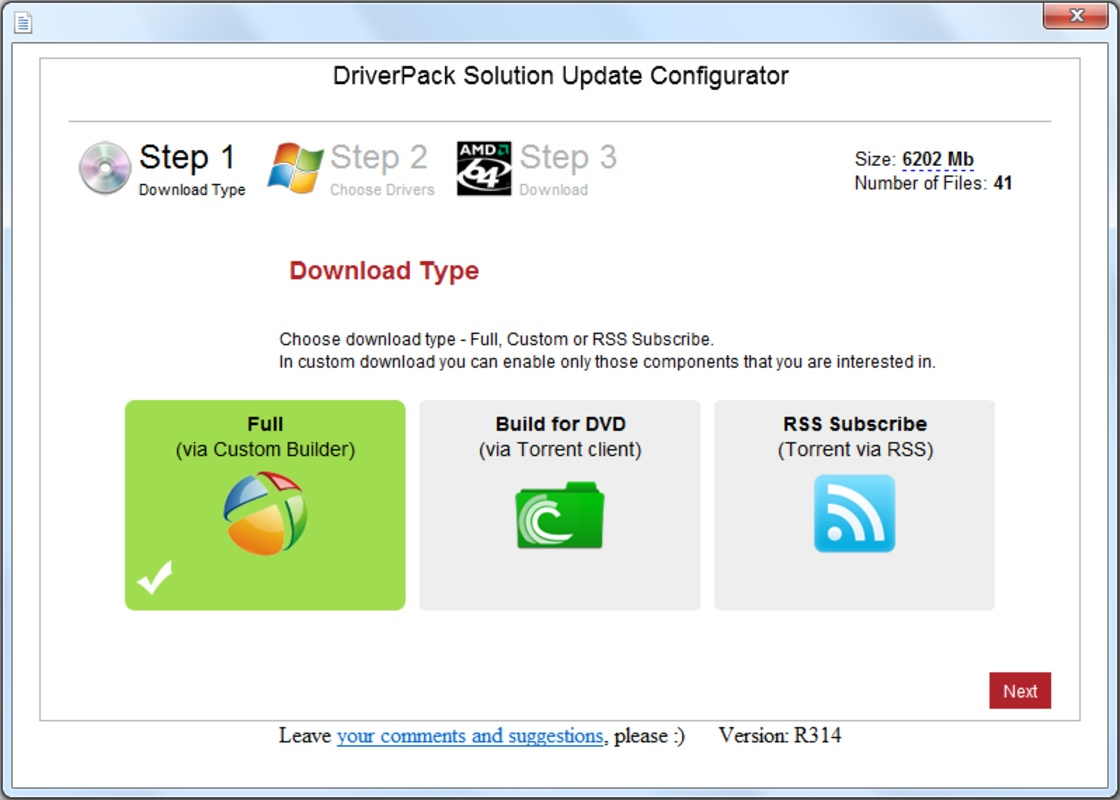Select the Full via Custom Builder option
This screenshot has width=1120, height=800.
[x=265, y=505]
